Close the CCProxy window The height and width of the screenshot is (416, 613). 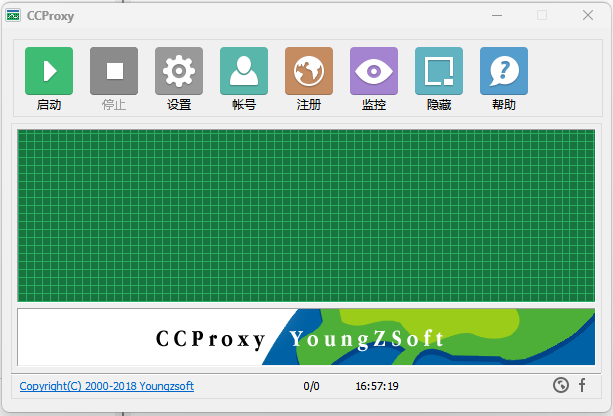pyautogui.click(x=588, y=15)
